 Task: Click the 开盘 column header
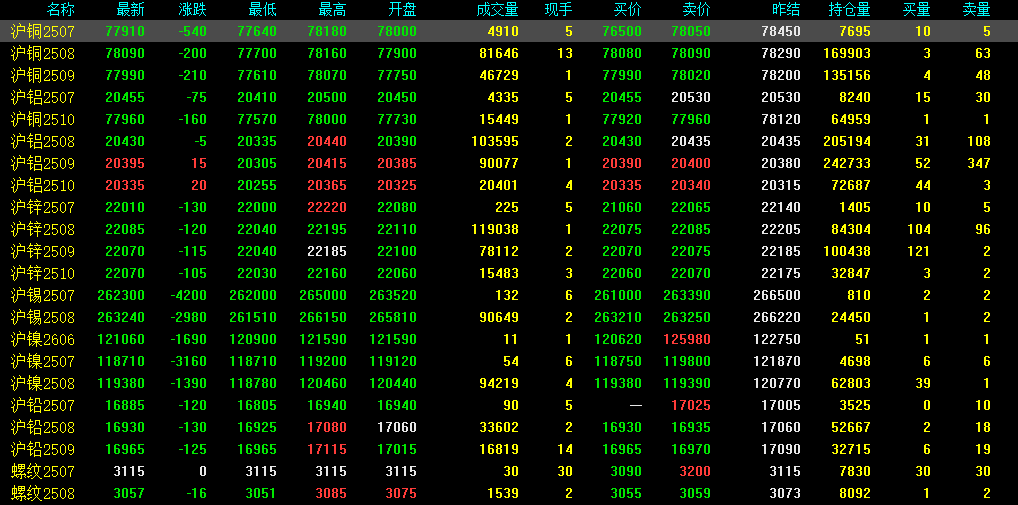[403, 10]
